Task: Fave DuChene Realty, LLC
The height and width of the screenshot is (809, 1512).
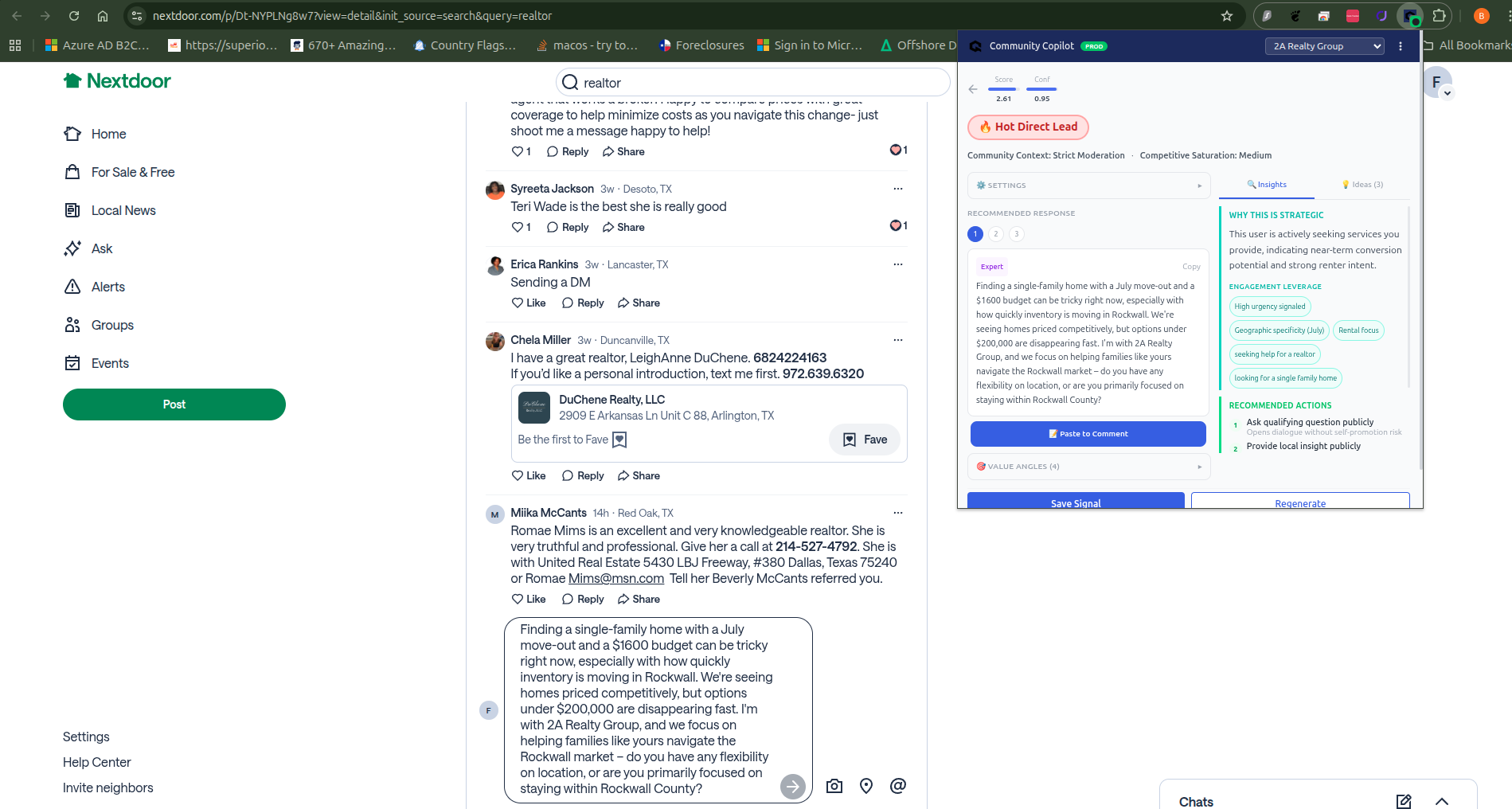Action: [865, 440]
